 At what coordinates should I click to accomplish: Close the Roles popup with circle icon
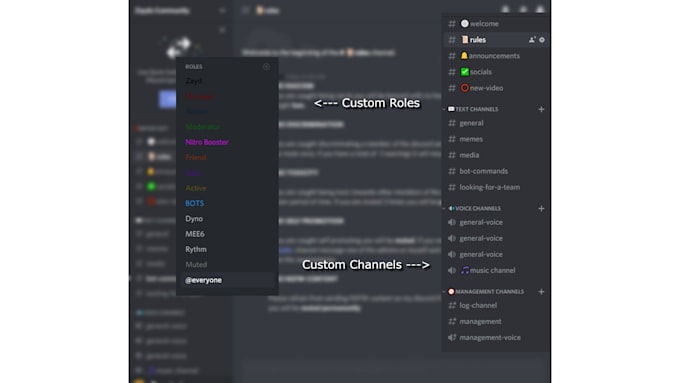266,67
